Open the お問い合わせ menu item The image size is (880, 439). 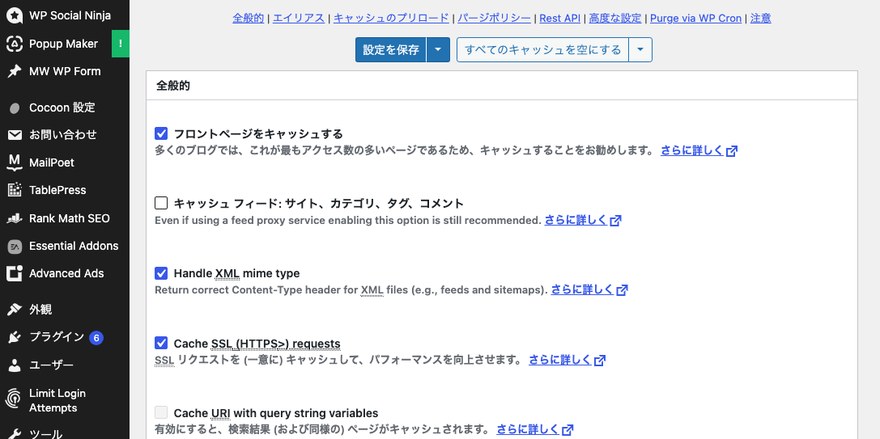65,135
